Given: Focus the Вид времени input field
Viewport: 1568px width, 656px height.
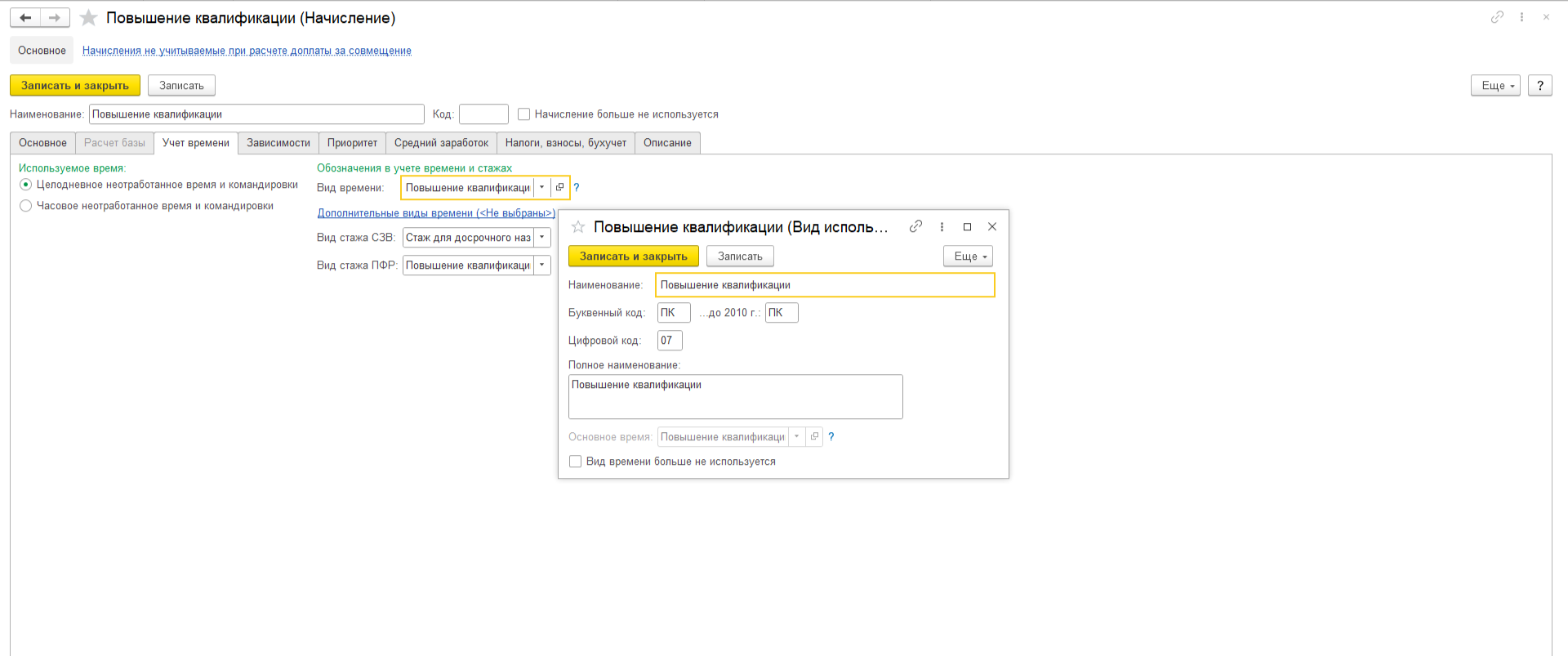Looking at the screenshot, I should coord(468,188).
